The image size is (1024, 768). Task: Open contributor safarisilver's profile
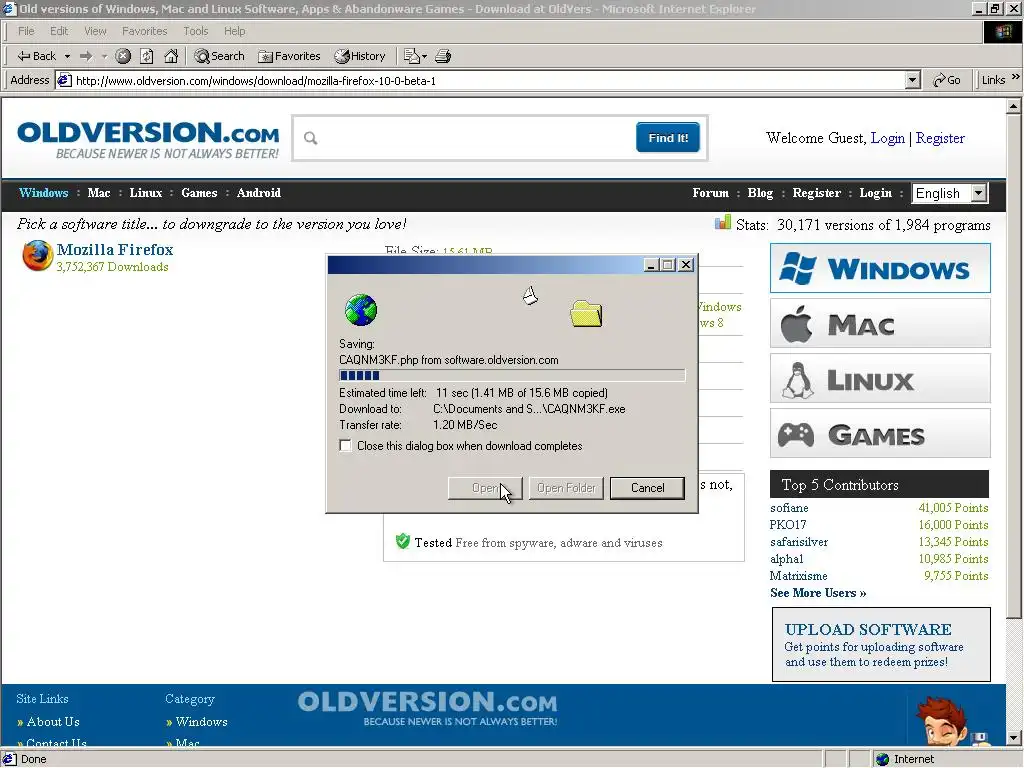click(x=799, y=541)
